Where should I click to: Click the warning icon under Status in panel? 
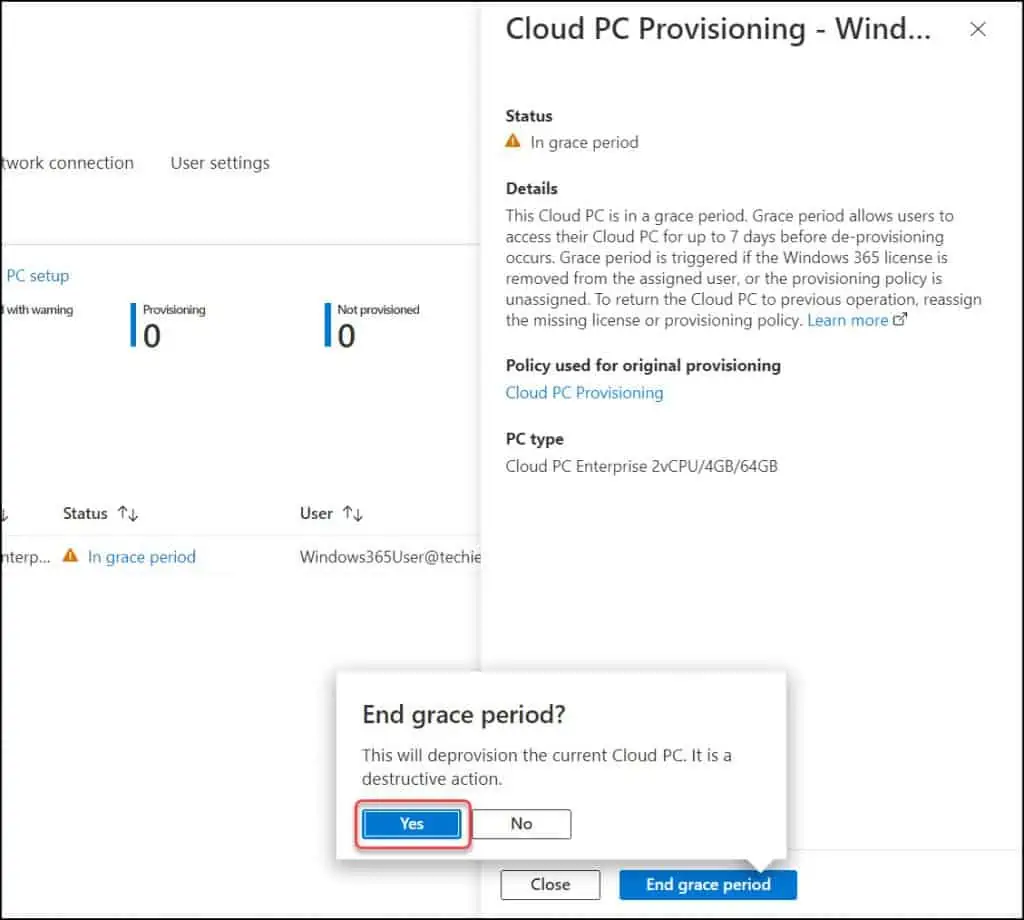pos(513,141)
